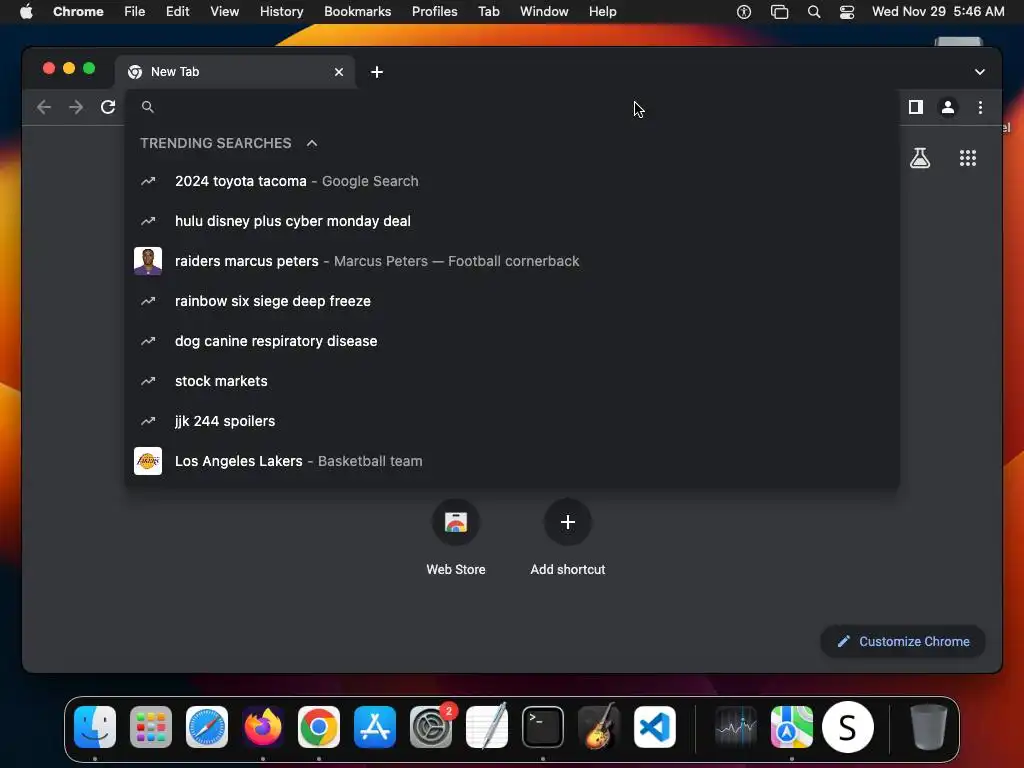The height and width of the screenshot is (768, 1024).
Task: Open the profile avatar icon
Action: coord(948,107)
